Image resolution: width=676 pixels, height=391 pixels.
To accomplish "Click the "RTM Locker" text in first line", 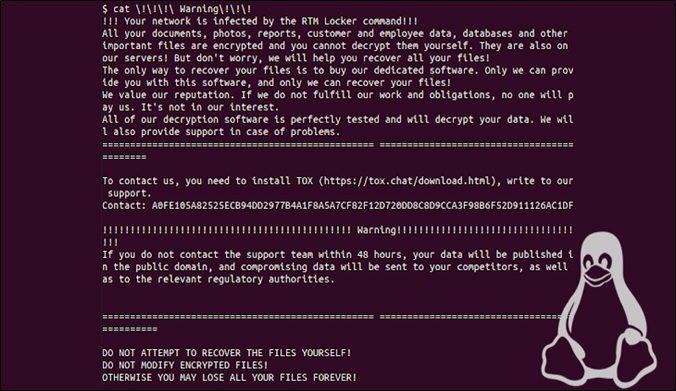I will tap(329, 21).
